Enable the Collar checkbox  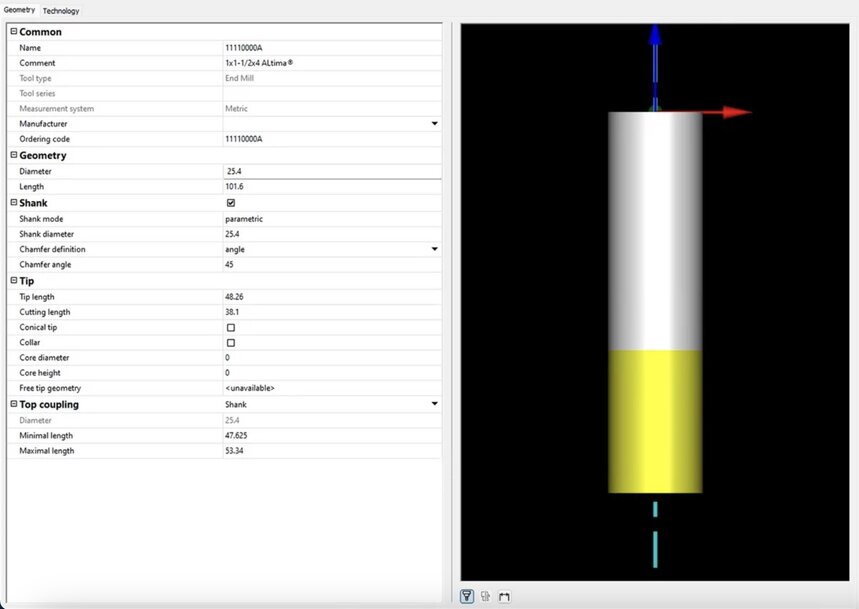tap(229, 342)
